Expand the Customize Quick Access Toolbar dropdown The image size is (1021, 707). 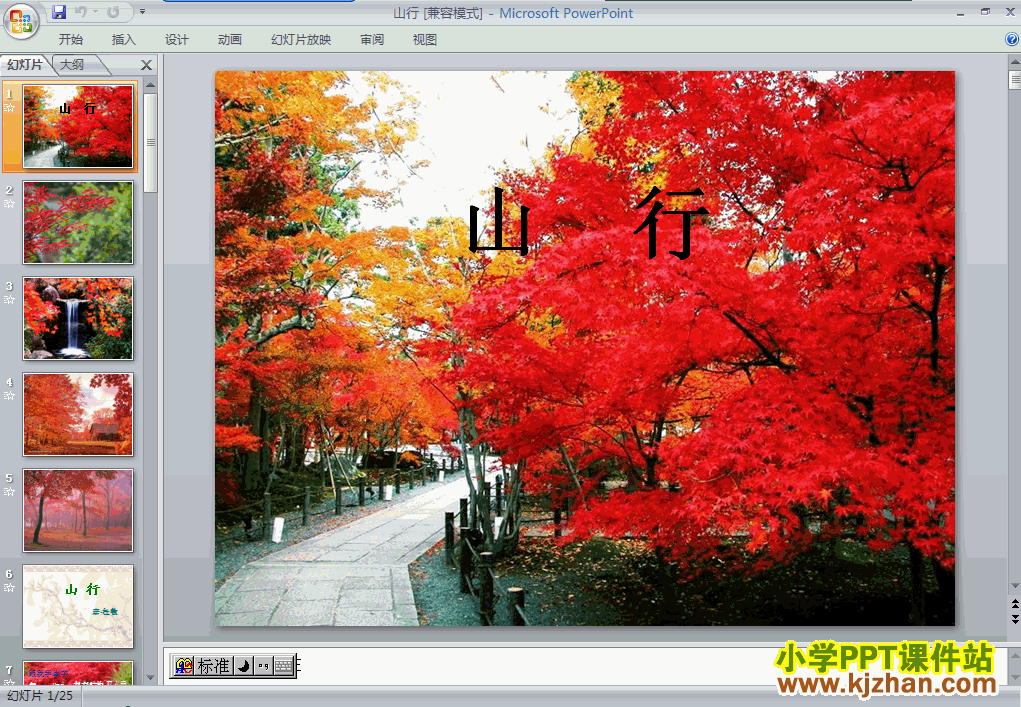click(143, 12)
